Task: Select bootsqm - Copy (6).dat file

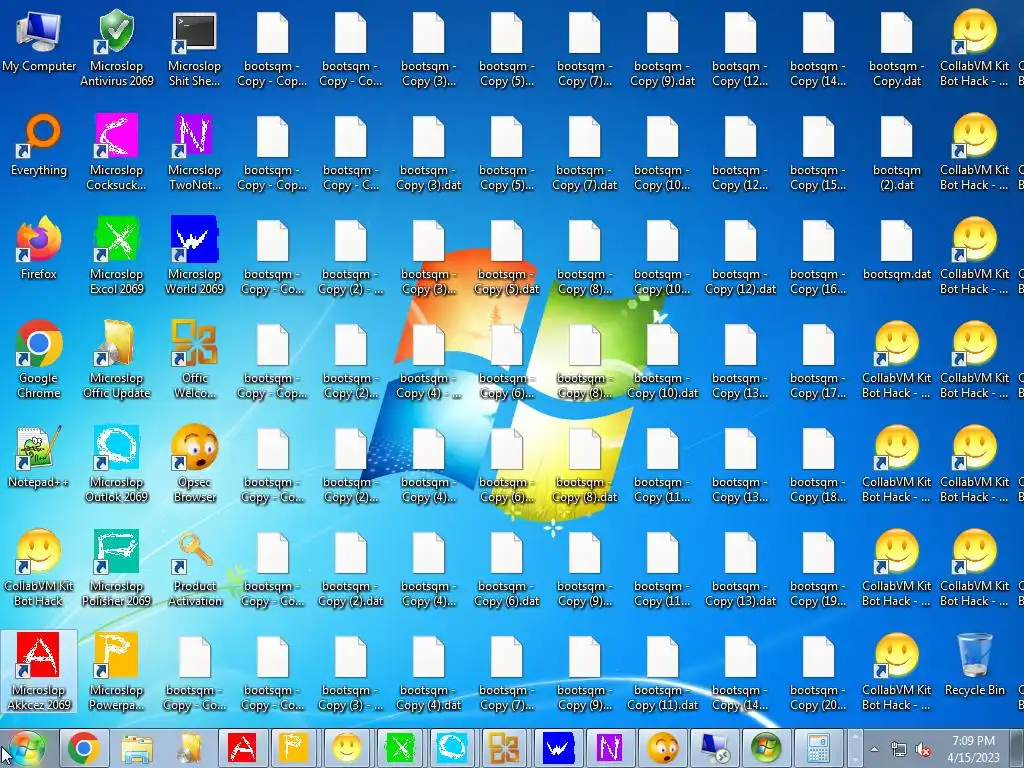Action: click(506, 568)
